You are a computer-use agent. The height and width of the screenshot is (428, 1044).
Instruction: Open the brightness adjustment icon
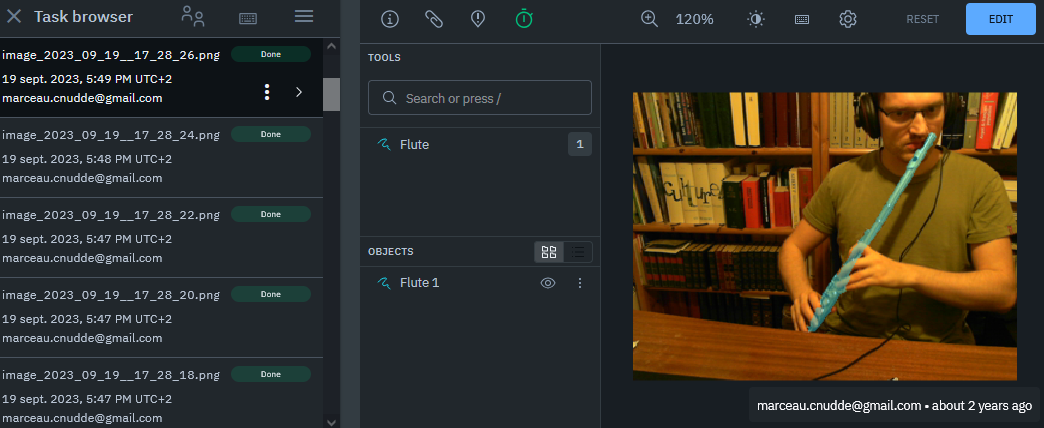click(x=756, y=19)
